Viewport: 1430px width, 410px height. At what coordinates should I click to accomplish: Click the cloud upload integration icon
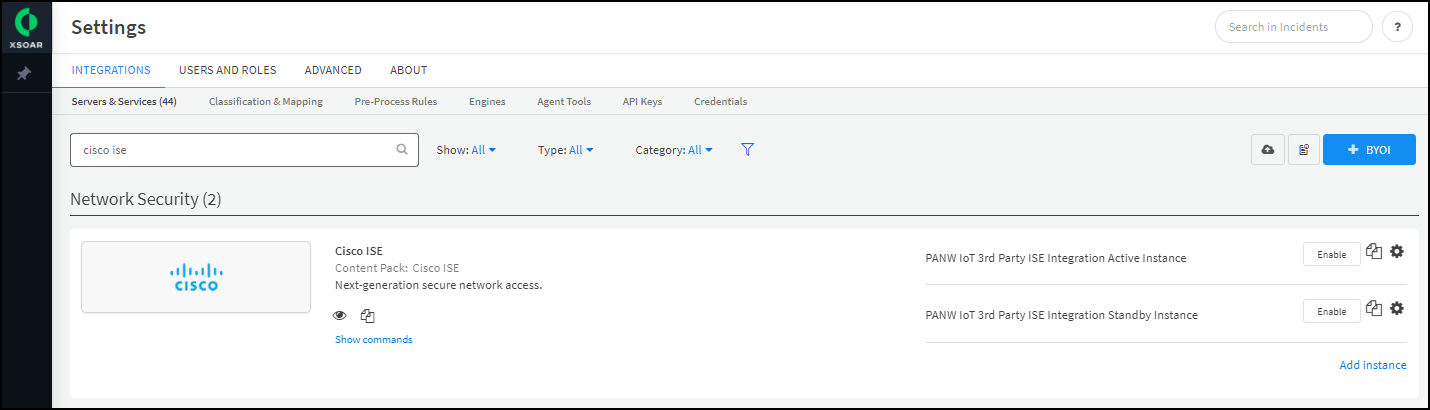point(1268,150)
